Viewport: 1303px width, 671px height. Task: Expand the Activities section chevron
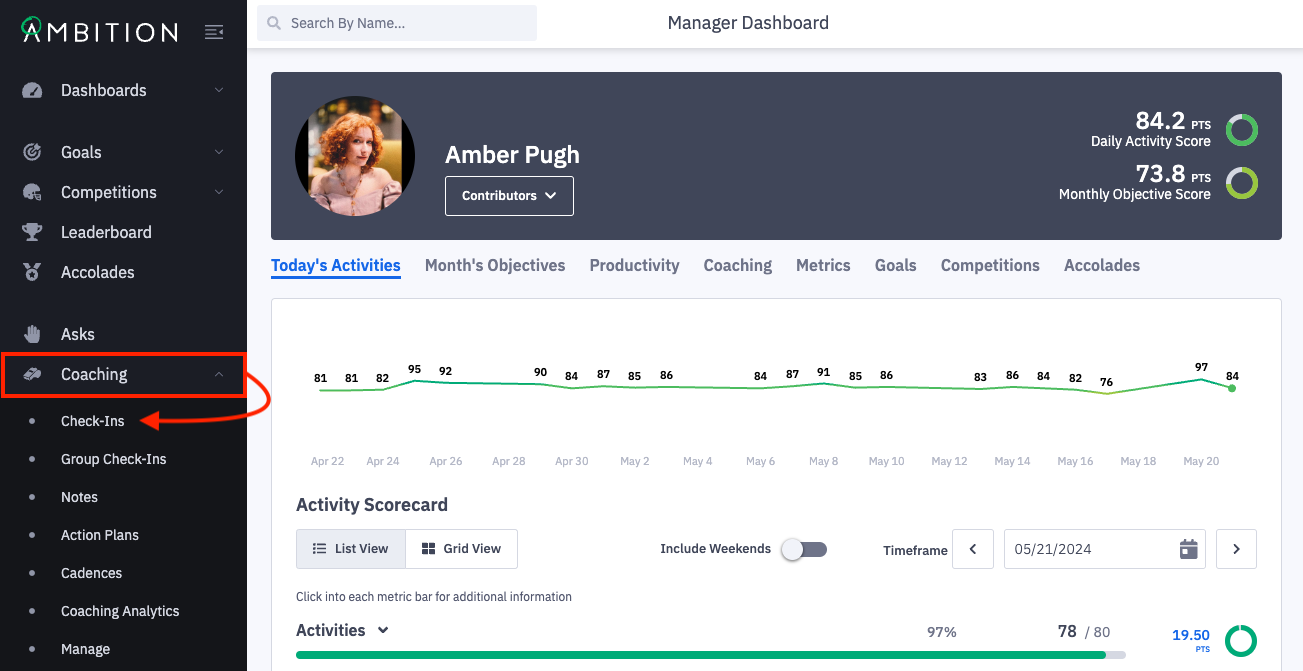pyautogui.click(x=383, y=630)
